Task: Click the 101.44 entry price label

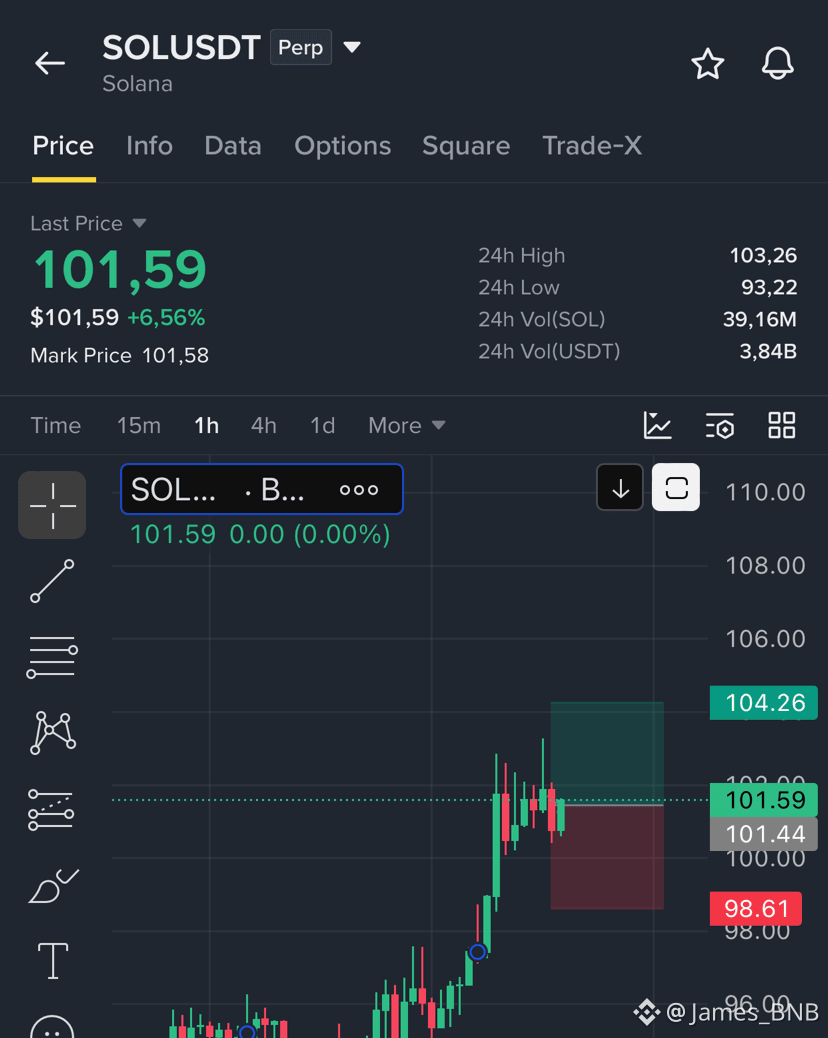Action: pos(764,834)
